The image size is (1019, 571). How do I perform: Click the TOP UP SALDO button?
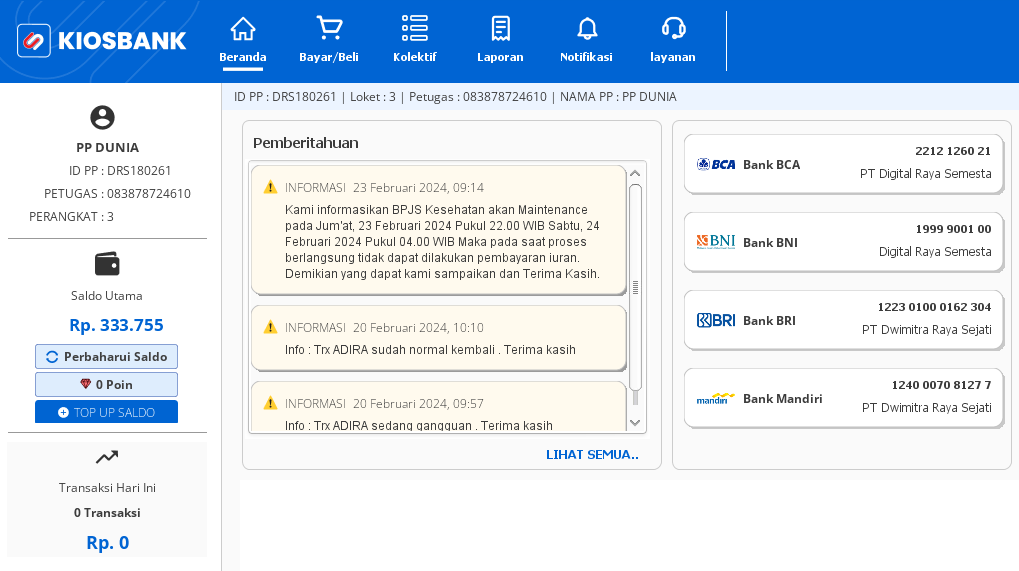click(x=107, y=412)
